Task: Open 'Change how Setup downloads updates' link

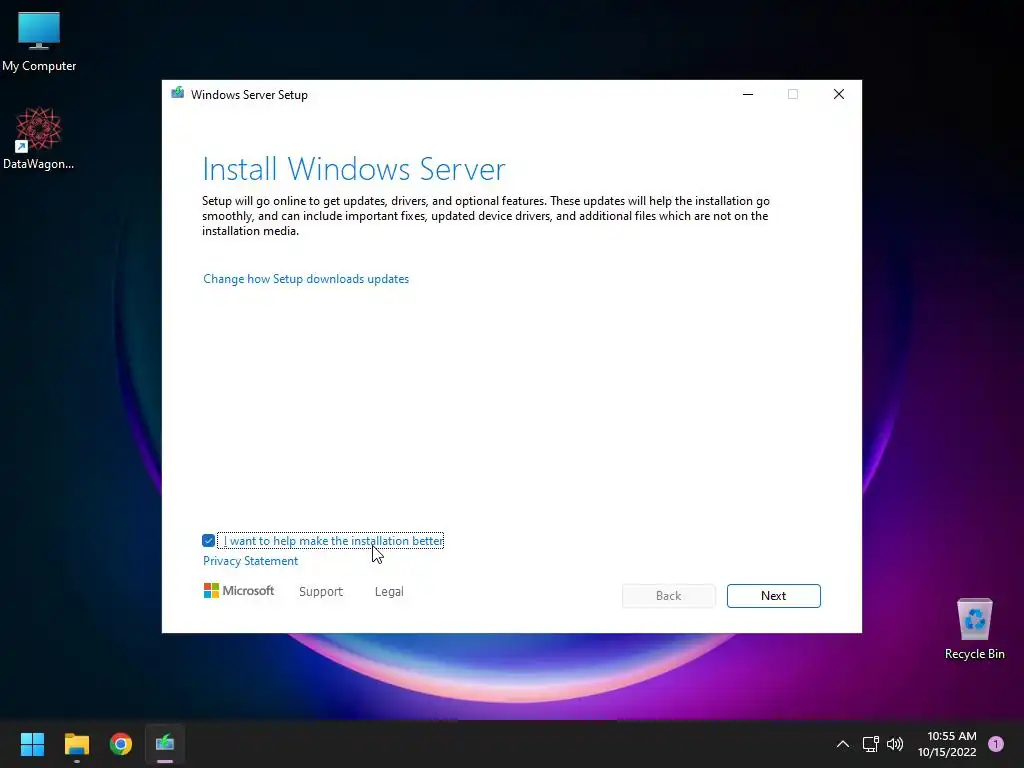Action: coord(306,279)
